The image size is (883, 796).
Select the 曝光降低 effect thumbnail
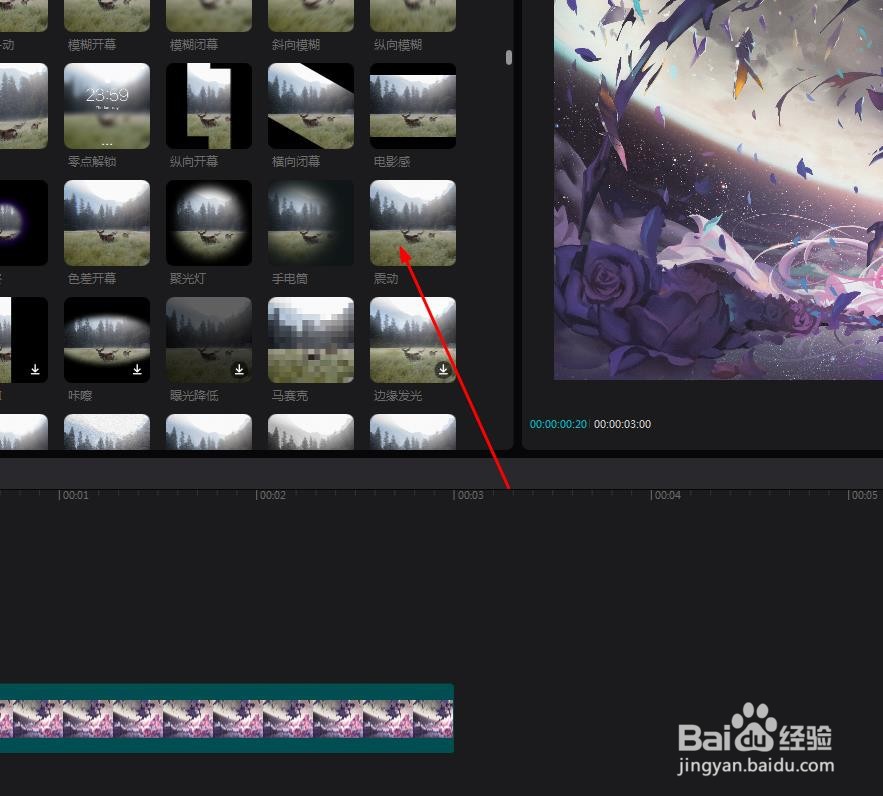click(x=209, y=340)
